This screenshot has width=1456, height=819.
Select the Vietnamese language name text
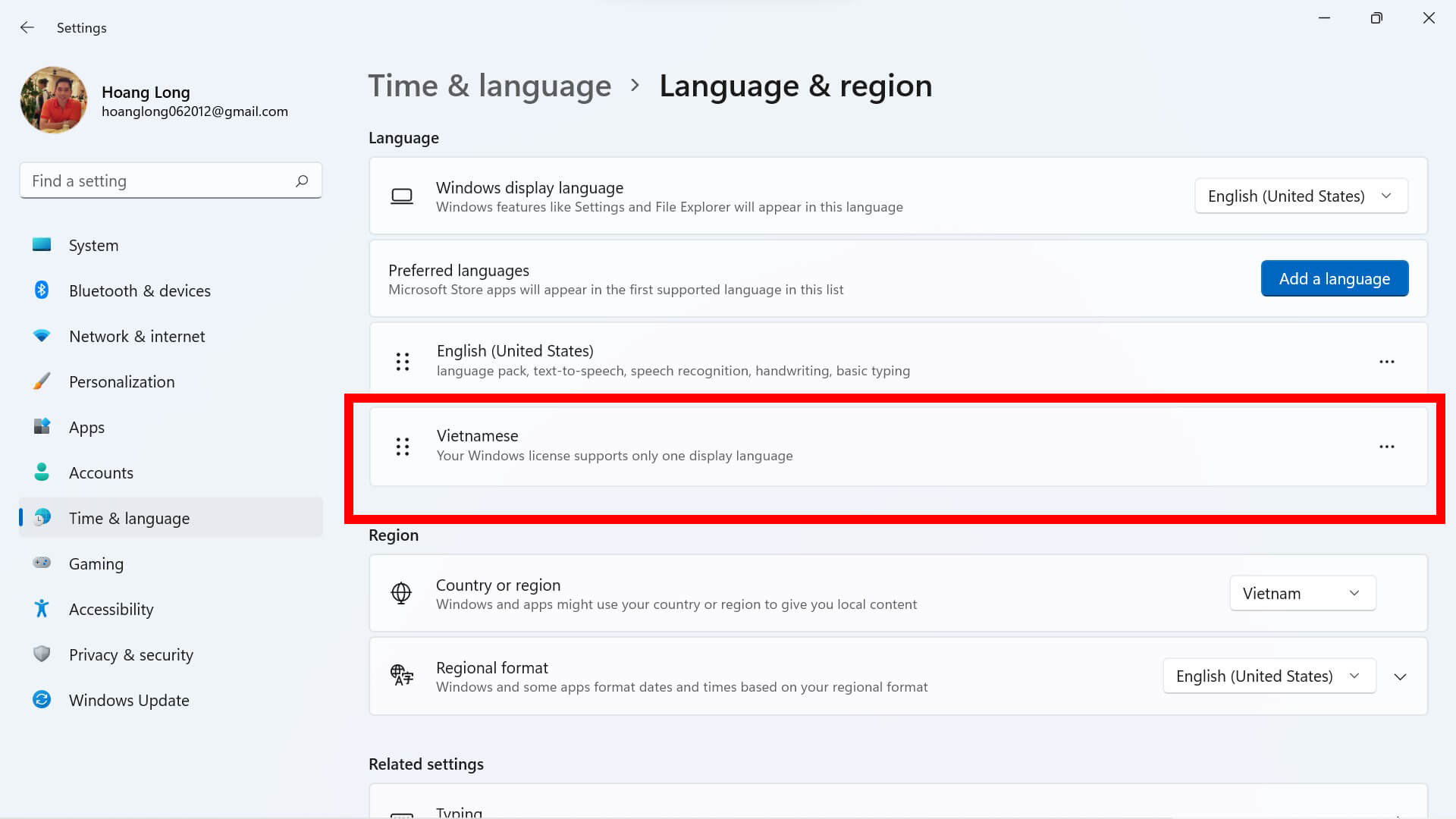point(477,436)
